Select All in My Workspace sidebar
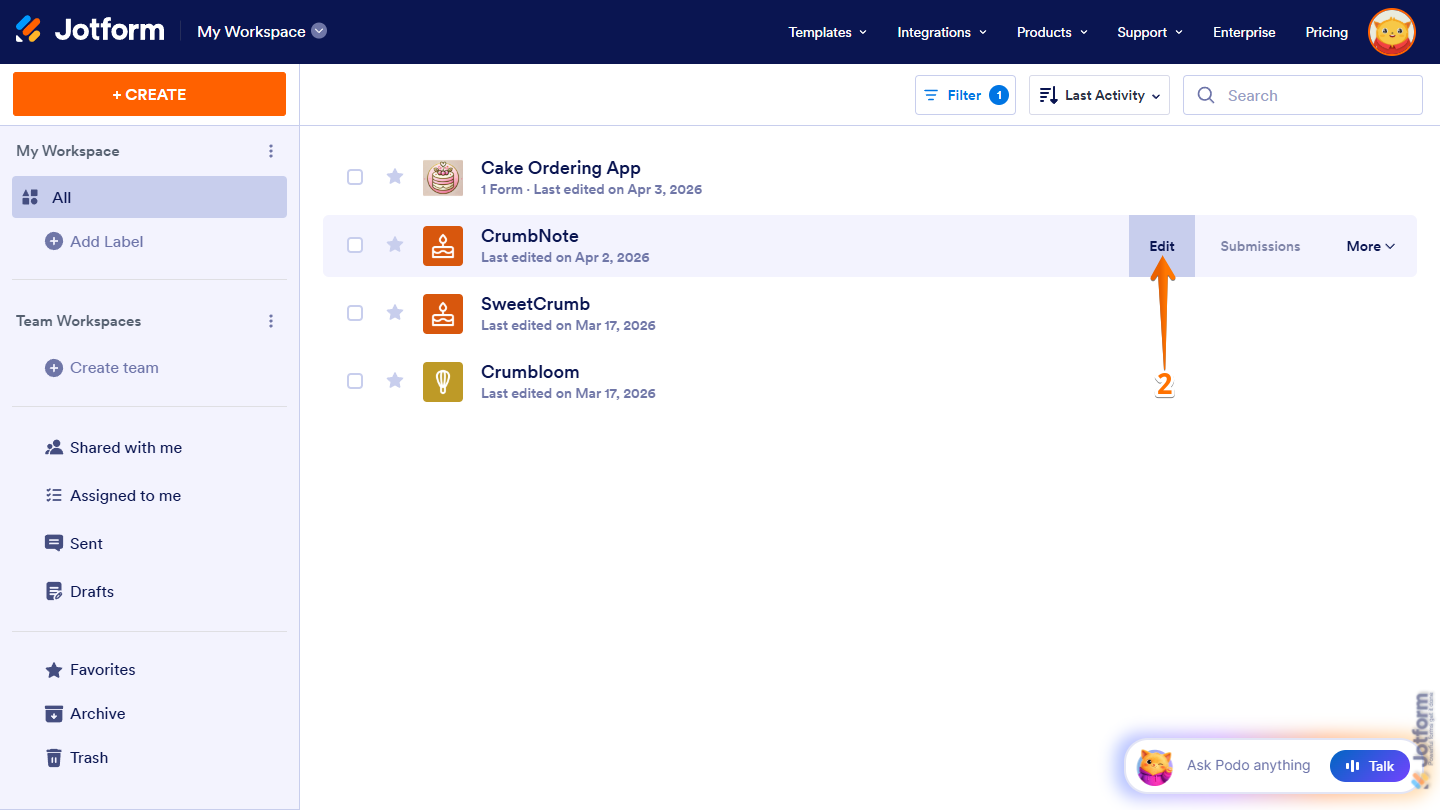1440x810 pixels. click(150, 197)
